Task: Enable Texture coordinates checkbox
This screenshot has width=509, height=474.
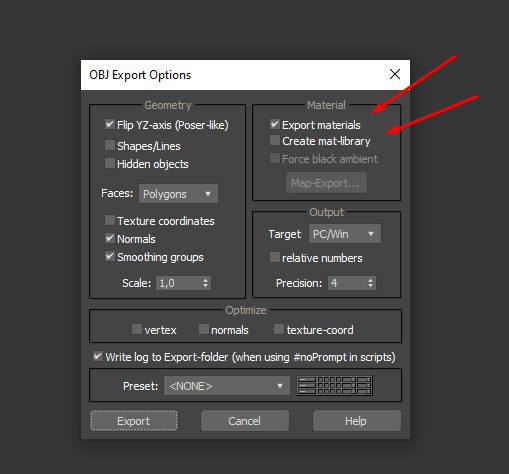Action: (x=110, y=220)
